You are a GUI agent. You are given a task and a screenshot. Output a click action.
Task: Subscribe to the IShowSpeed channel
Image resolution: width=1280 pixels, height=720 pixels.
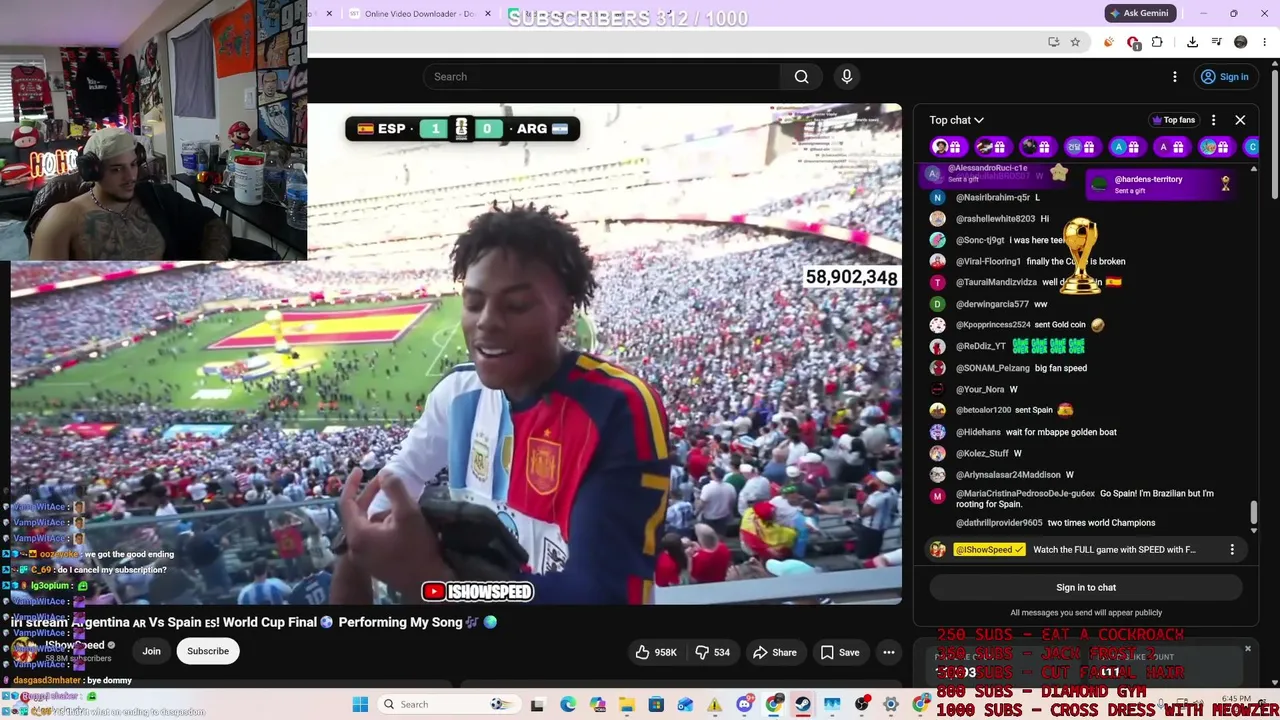tap(208, 651)
